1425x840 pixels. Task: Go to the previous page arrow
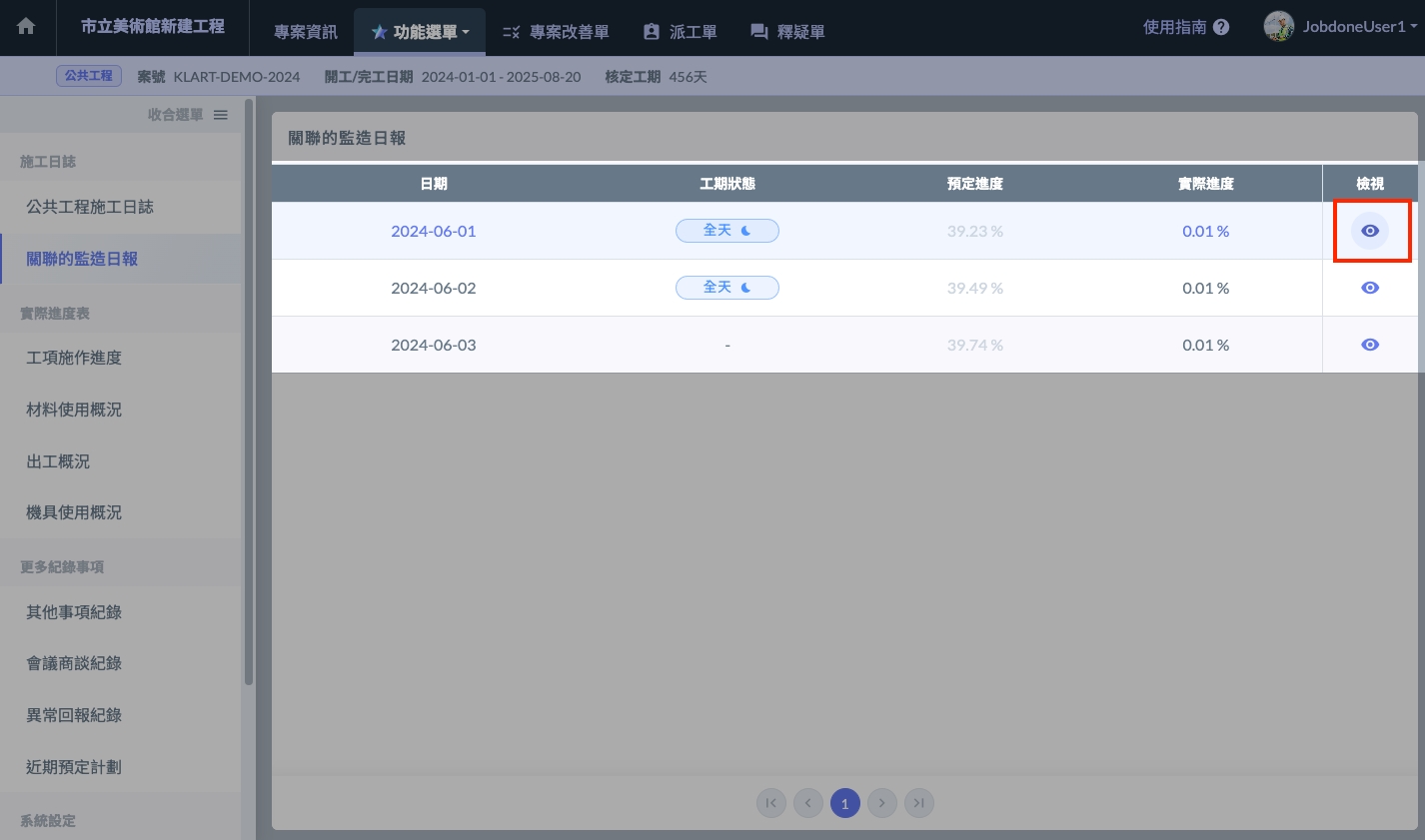807,803
